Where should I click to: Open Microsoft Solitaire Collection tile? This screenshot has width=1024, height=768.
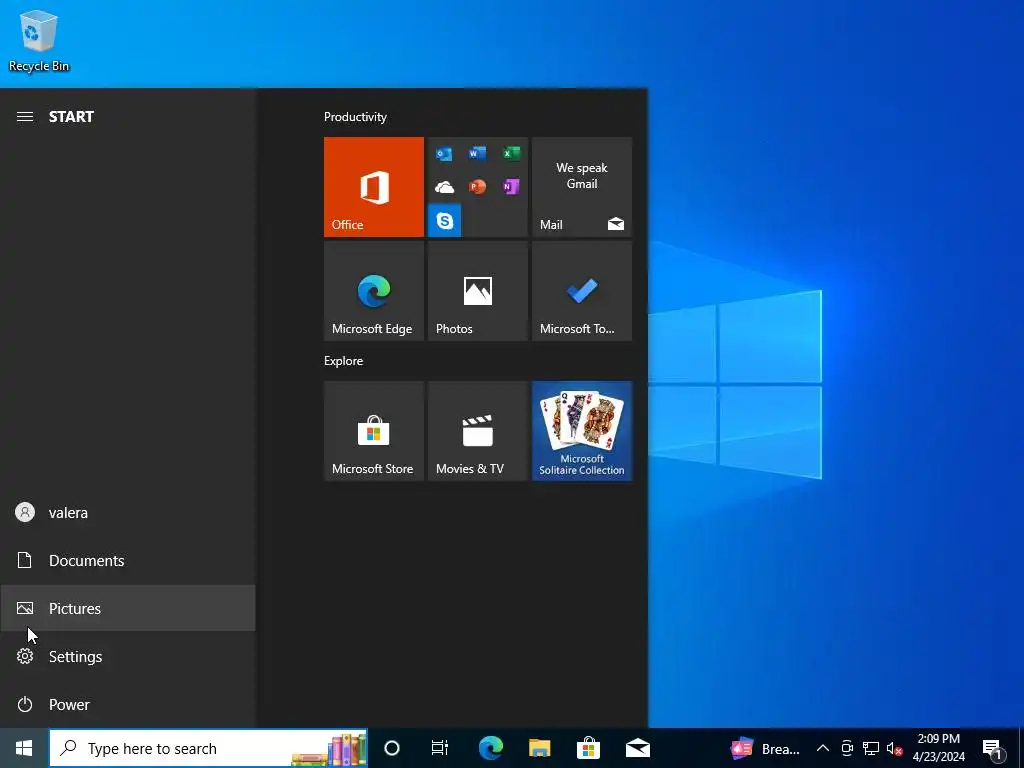pos(582,431)
